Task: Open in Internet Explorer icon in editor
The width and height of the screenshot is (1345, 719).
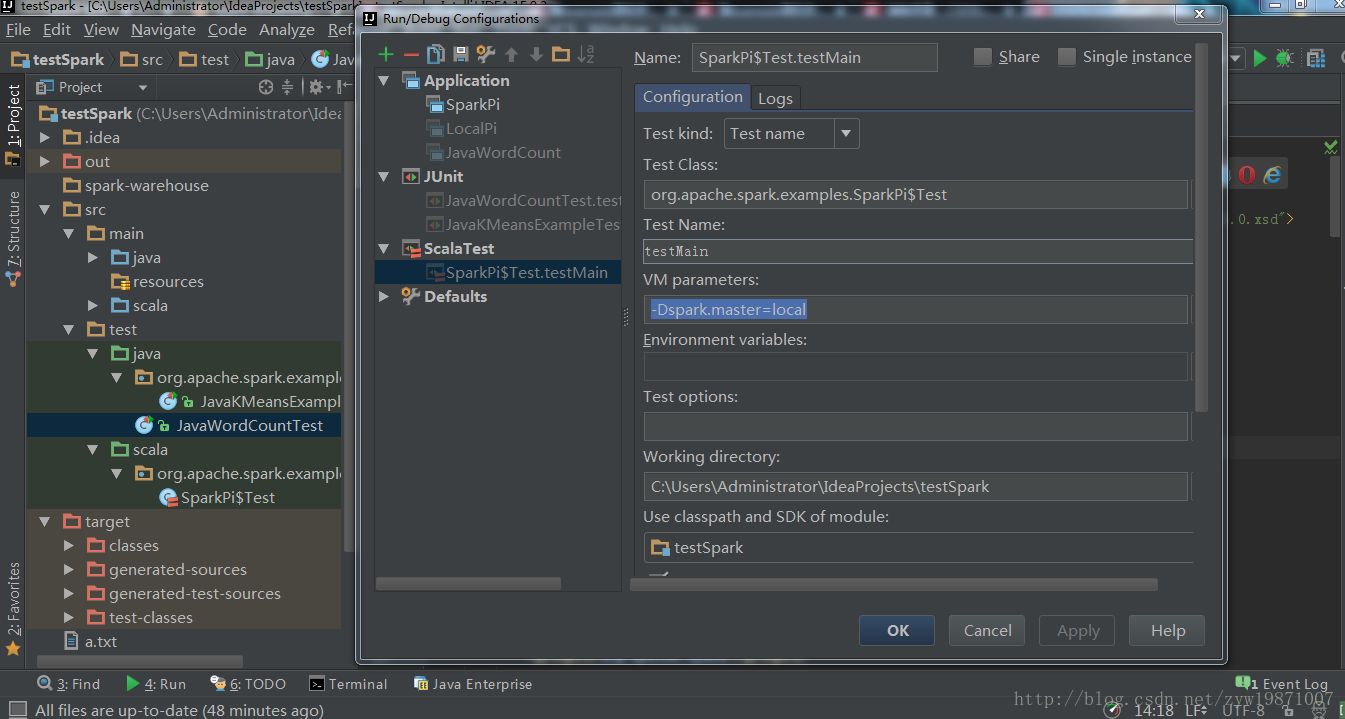Action: (1272, 175)
